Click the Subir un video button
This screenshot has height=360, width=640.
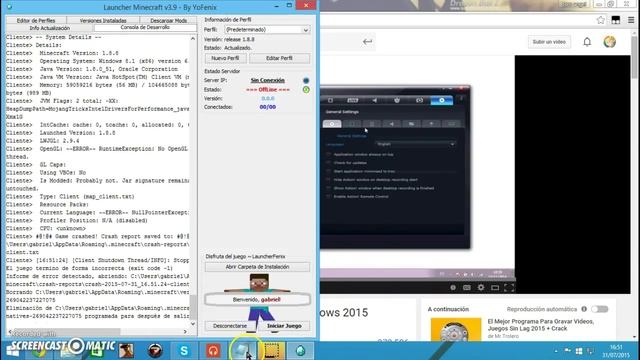click(549, 42)
